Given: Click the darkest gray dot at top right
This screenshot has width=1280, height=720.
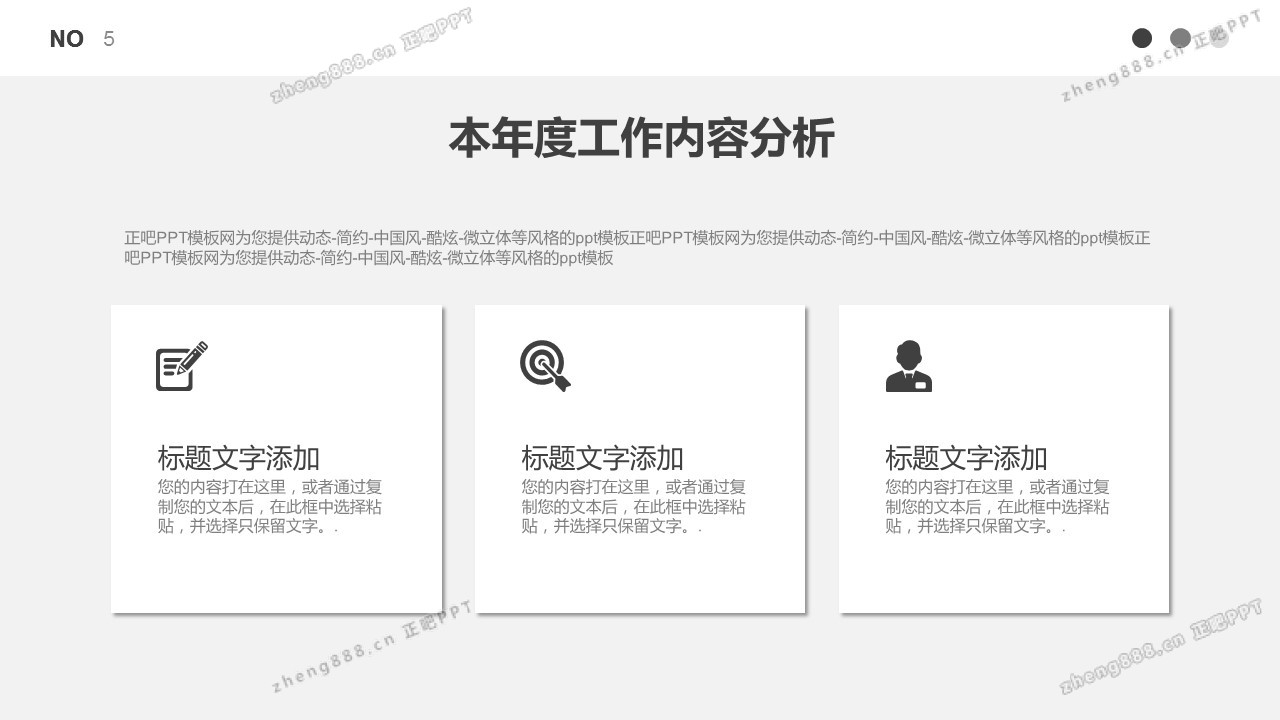Looking at the screenshot, I should click(x=1142, y=38).
